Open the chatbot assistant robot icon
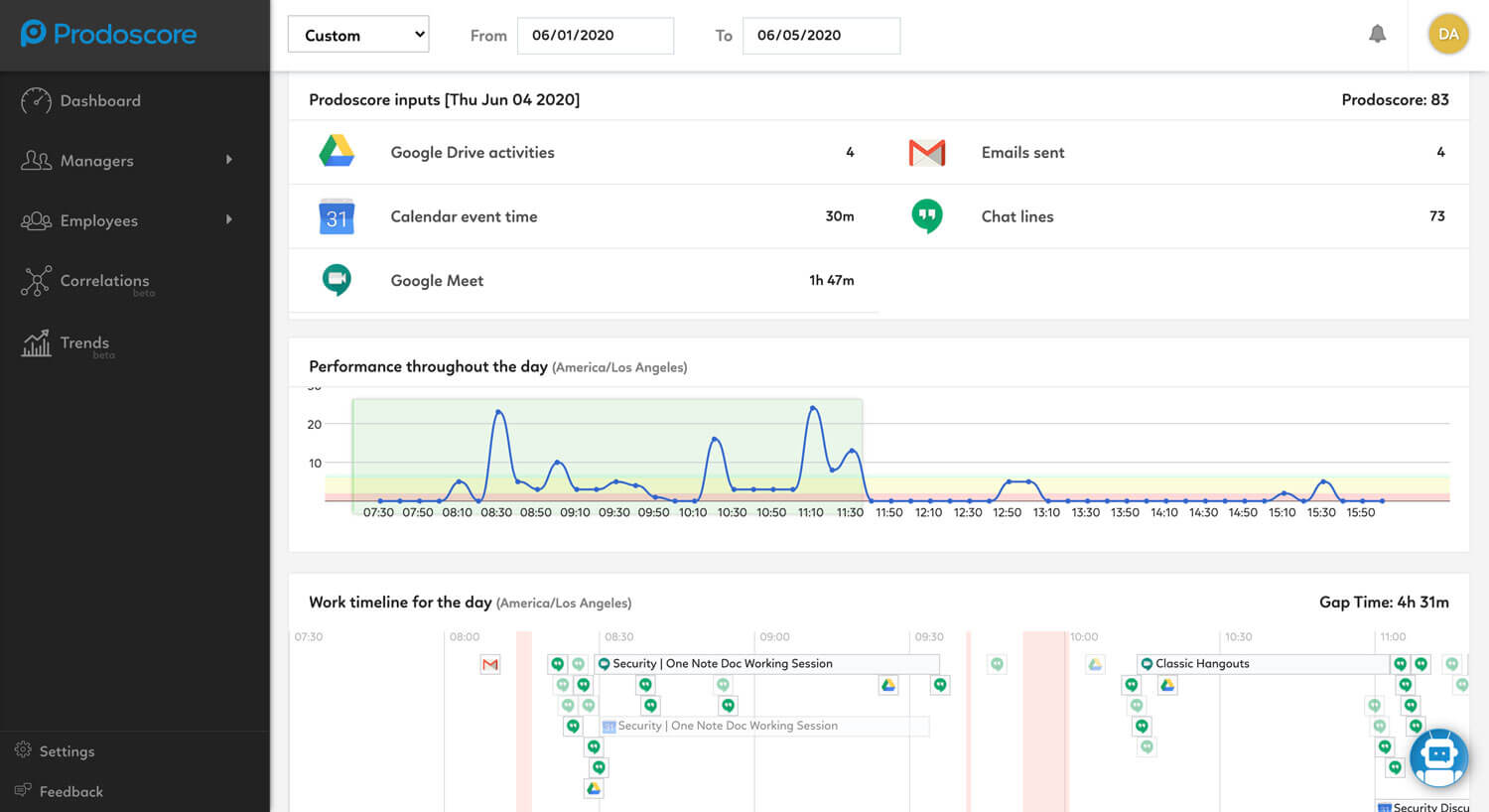1489x812 pixels. [x=1438, y=757]
